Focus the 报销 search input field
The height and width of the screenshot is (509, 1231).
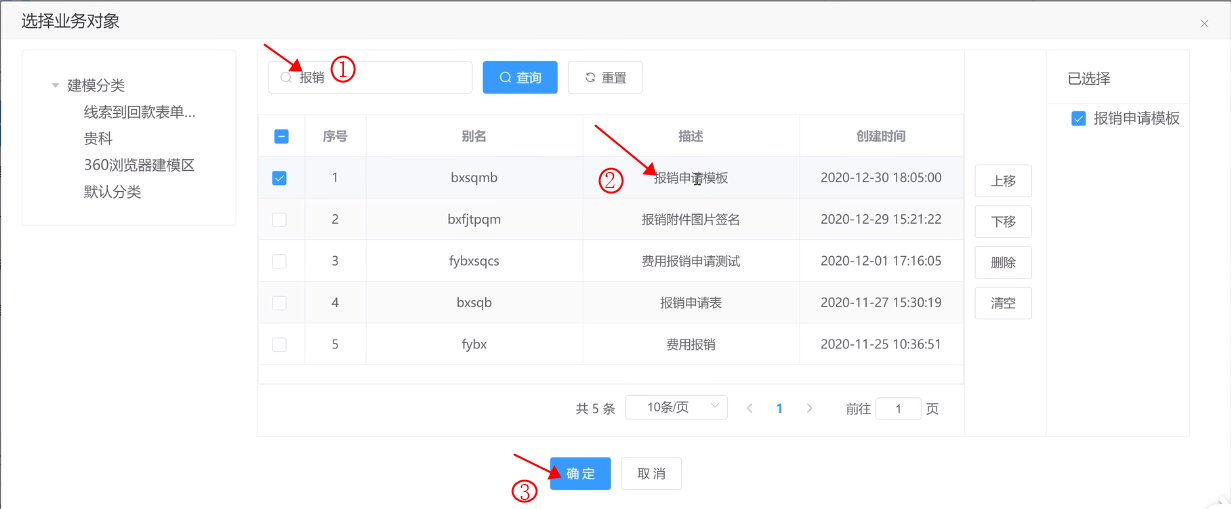[x=380, y=78]
